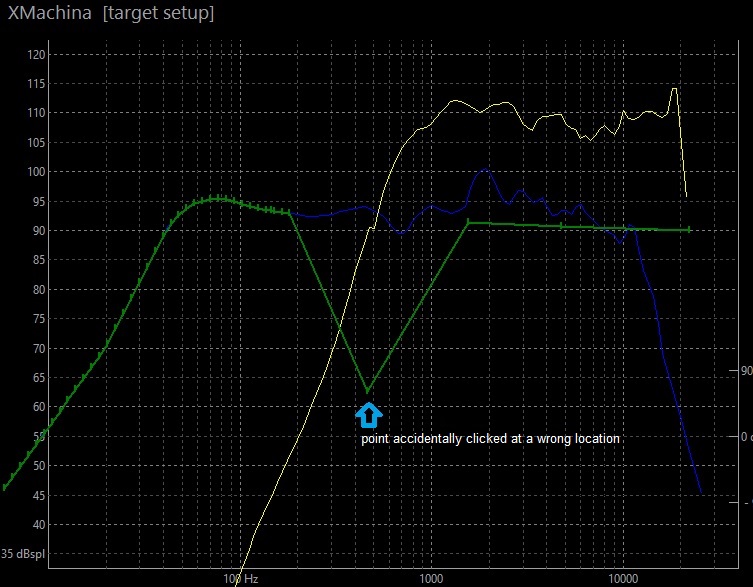Viewport: 753px width, 587px height.
Task: Click the 1000 frequency axis label
Action: click(431, 578)
